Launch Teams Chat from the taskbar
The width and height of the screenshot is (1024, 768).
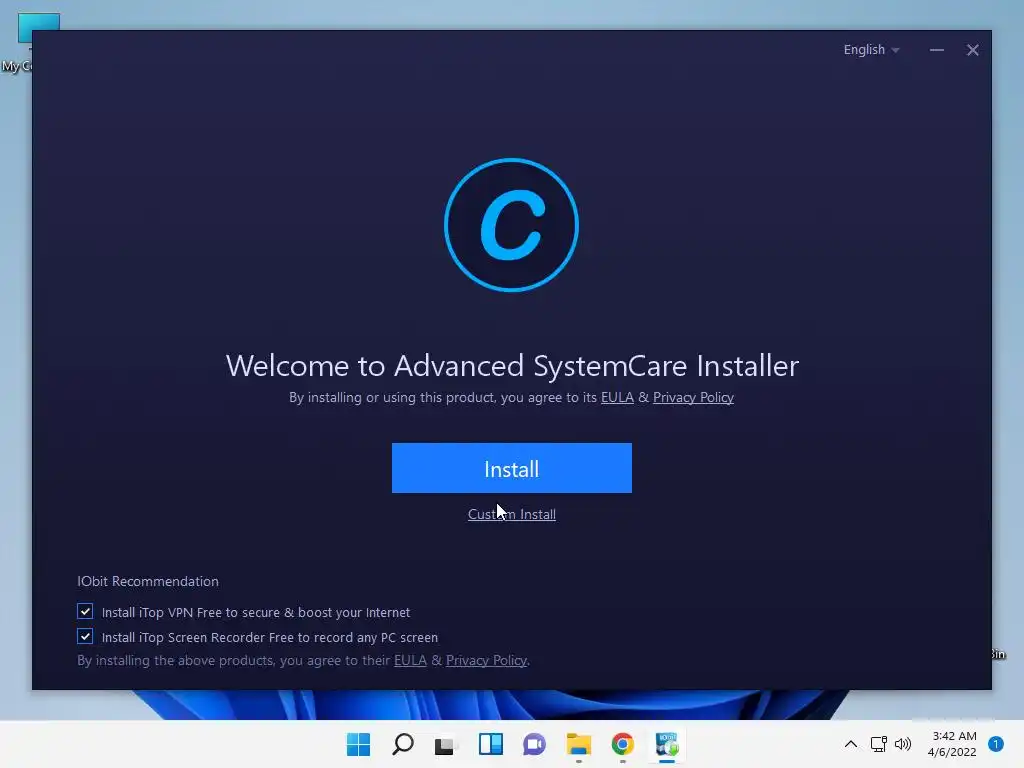(534, 744)
